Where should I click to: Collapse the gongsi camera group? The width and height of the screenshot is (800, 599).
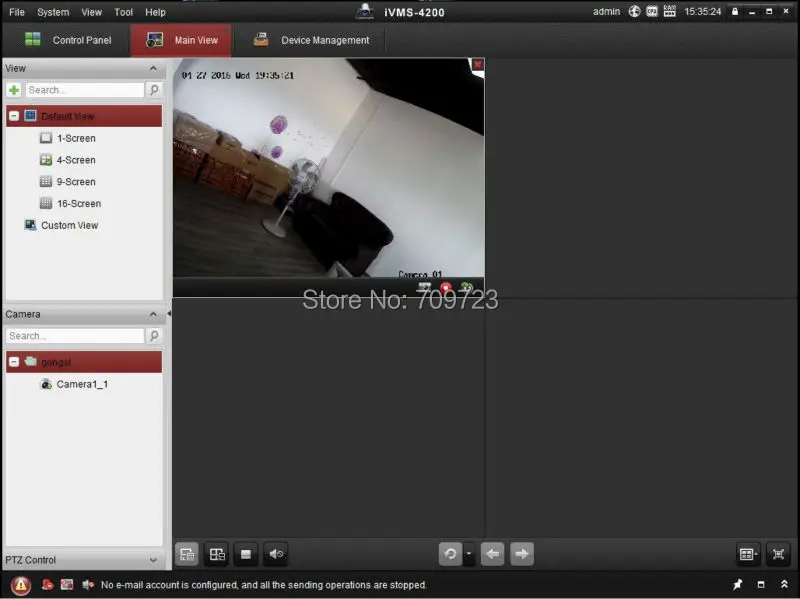(14, 362)
